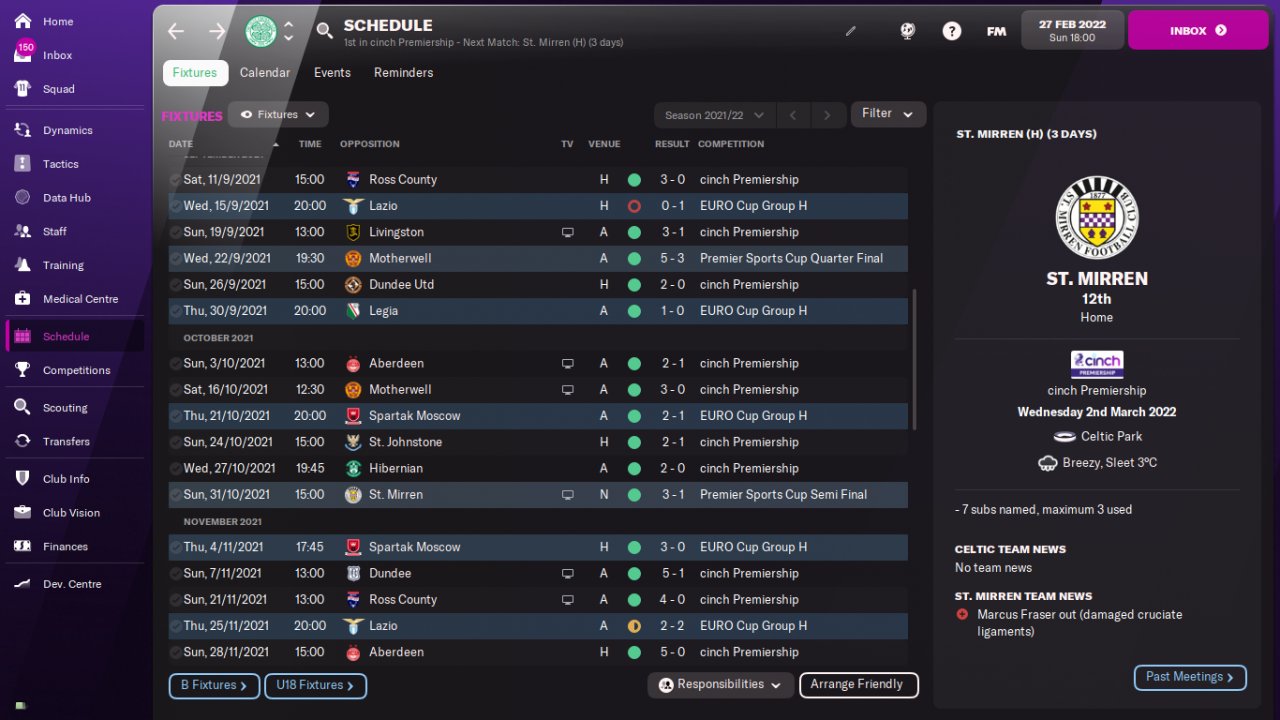Open the Transfers sidebar icon
This screenshot has width=1280, height=720.
tap(22, 441)
